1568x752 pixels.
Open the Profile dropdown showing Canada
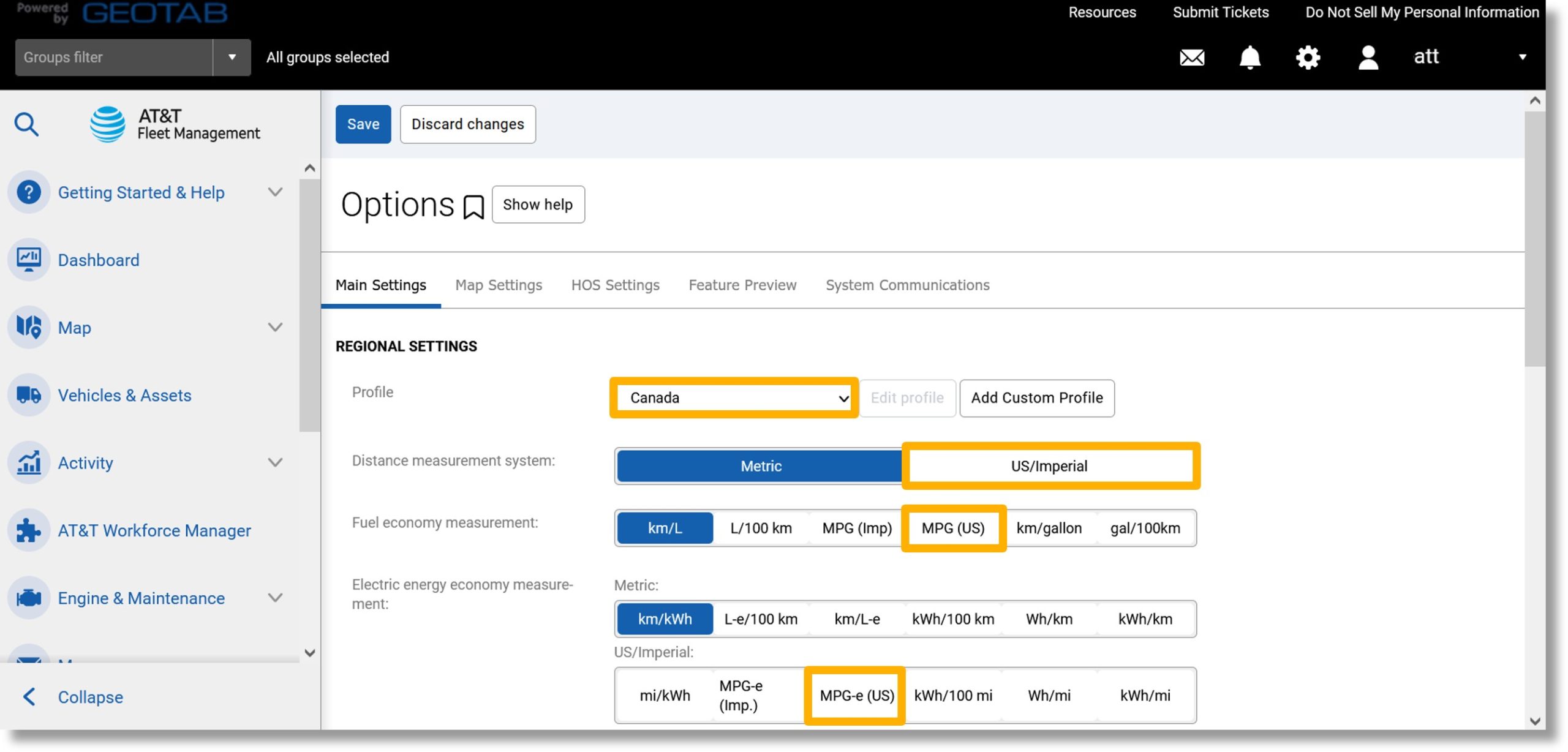click(734, 397)
